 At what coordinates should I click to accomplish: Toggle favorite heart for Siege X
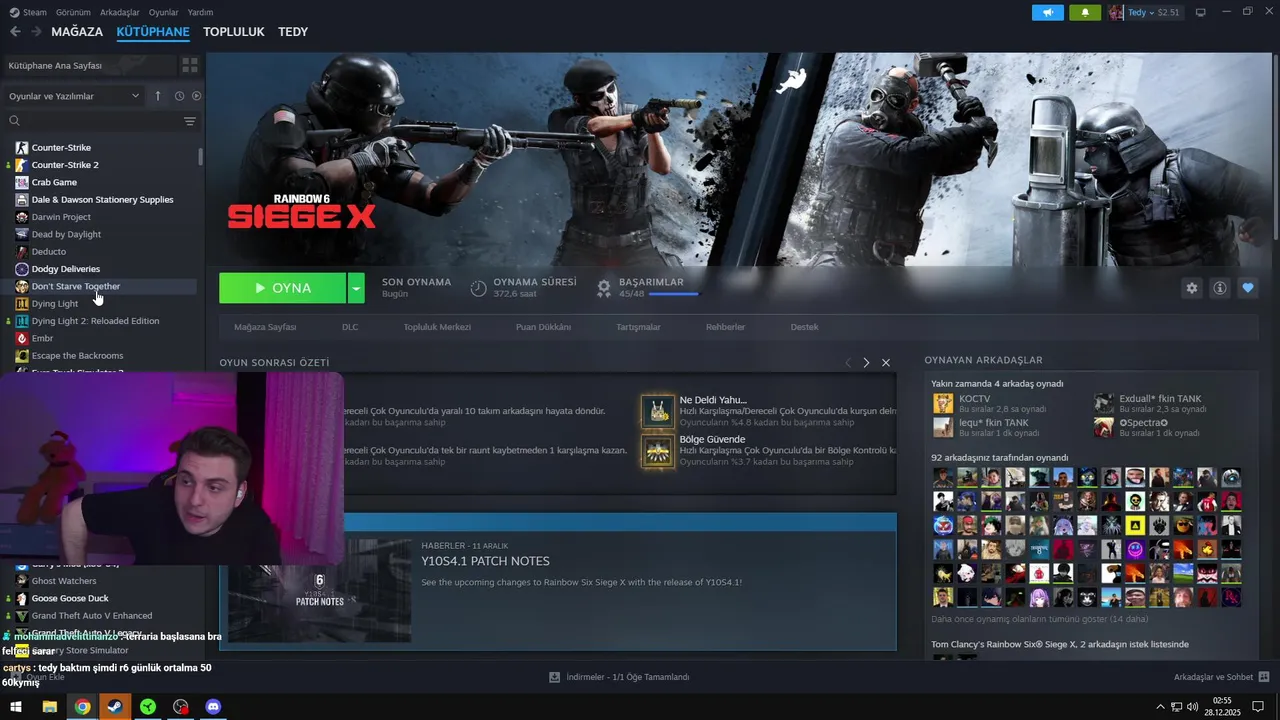click(x=1247, y=288)
